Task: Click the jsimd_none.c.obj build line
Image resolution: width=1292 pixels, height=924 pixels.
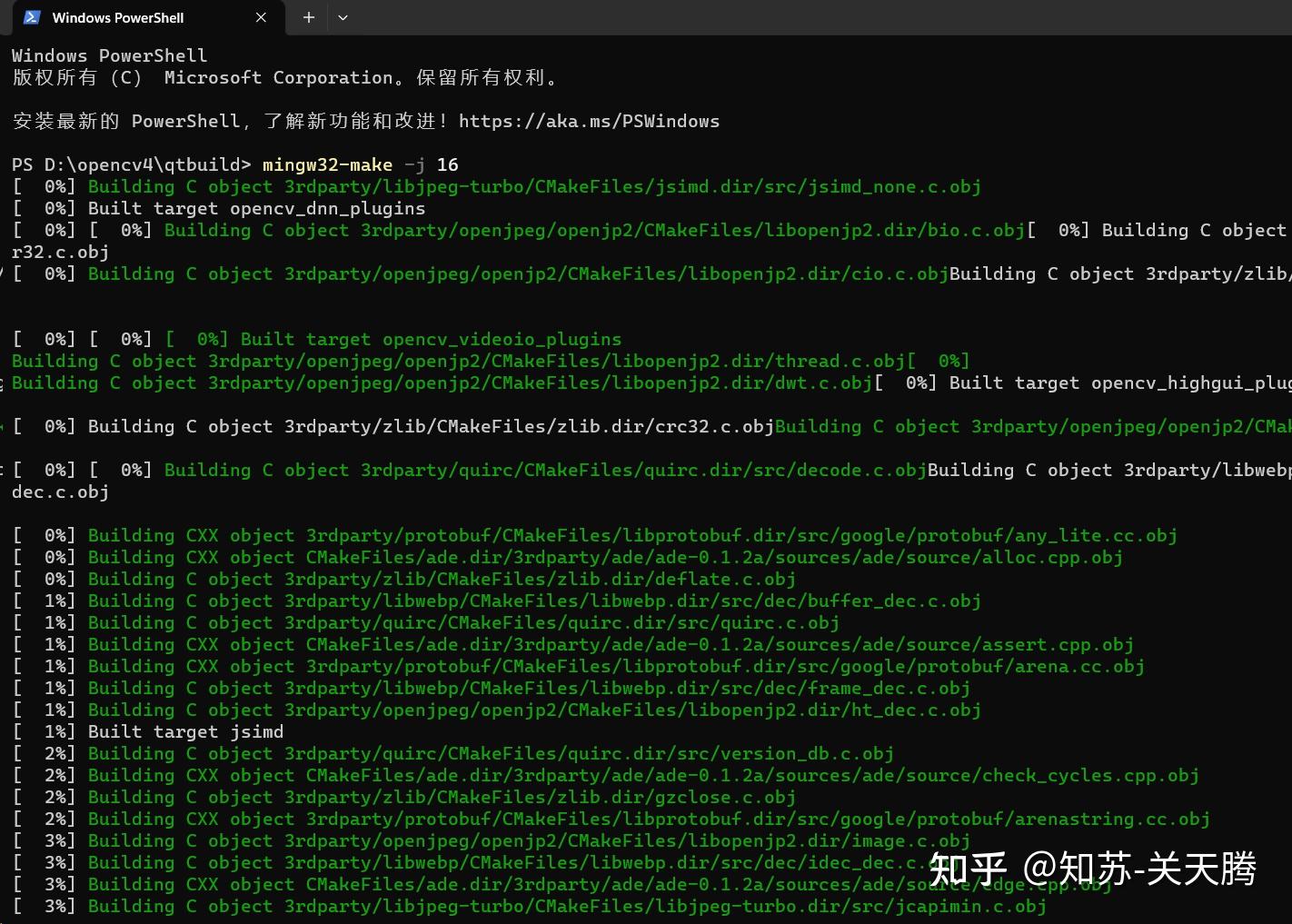Action: tap(496, 186)
